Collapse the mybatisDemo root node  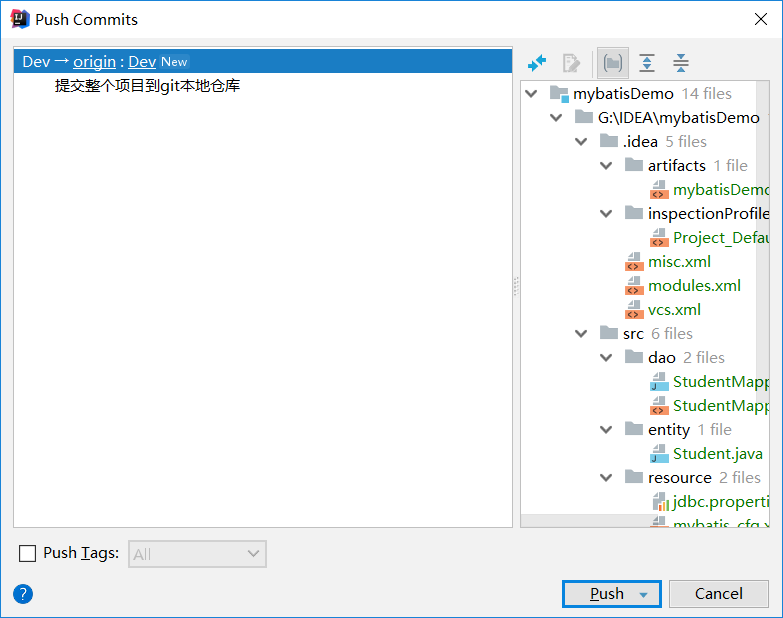[x=532, y=93]
